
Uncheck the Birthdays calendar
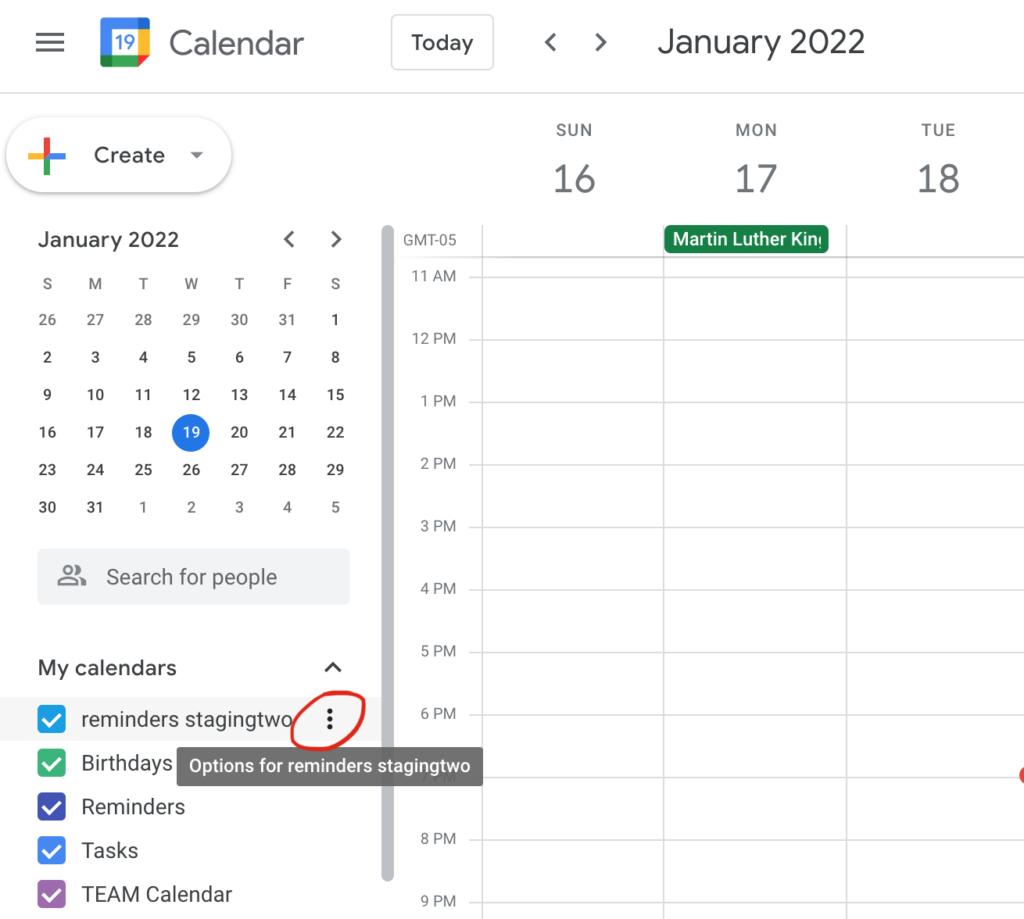[x=51, y=763]
